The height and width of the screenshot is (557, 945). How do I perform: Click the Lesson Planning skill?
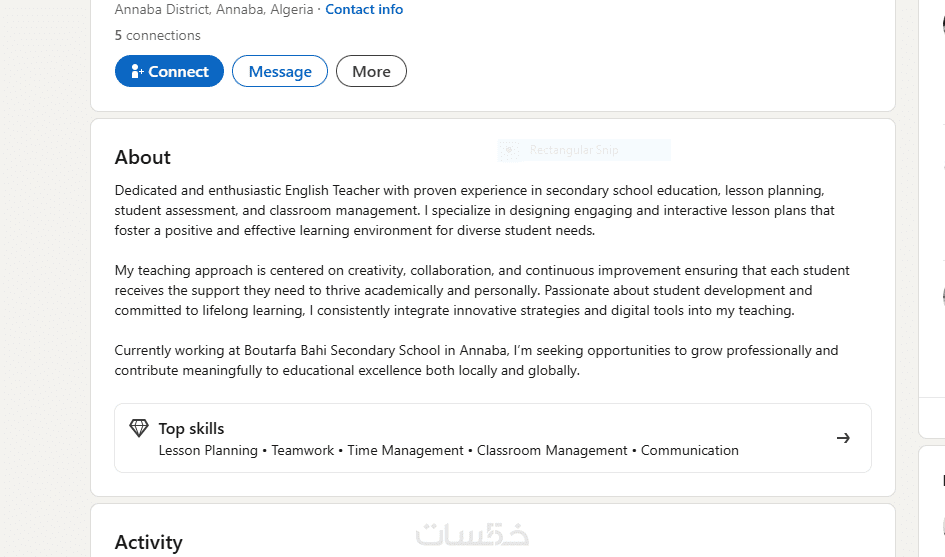pyautogui.click(x=208, y=451)
